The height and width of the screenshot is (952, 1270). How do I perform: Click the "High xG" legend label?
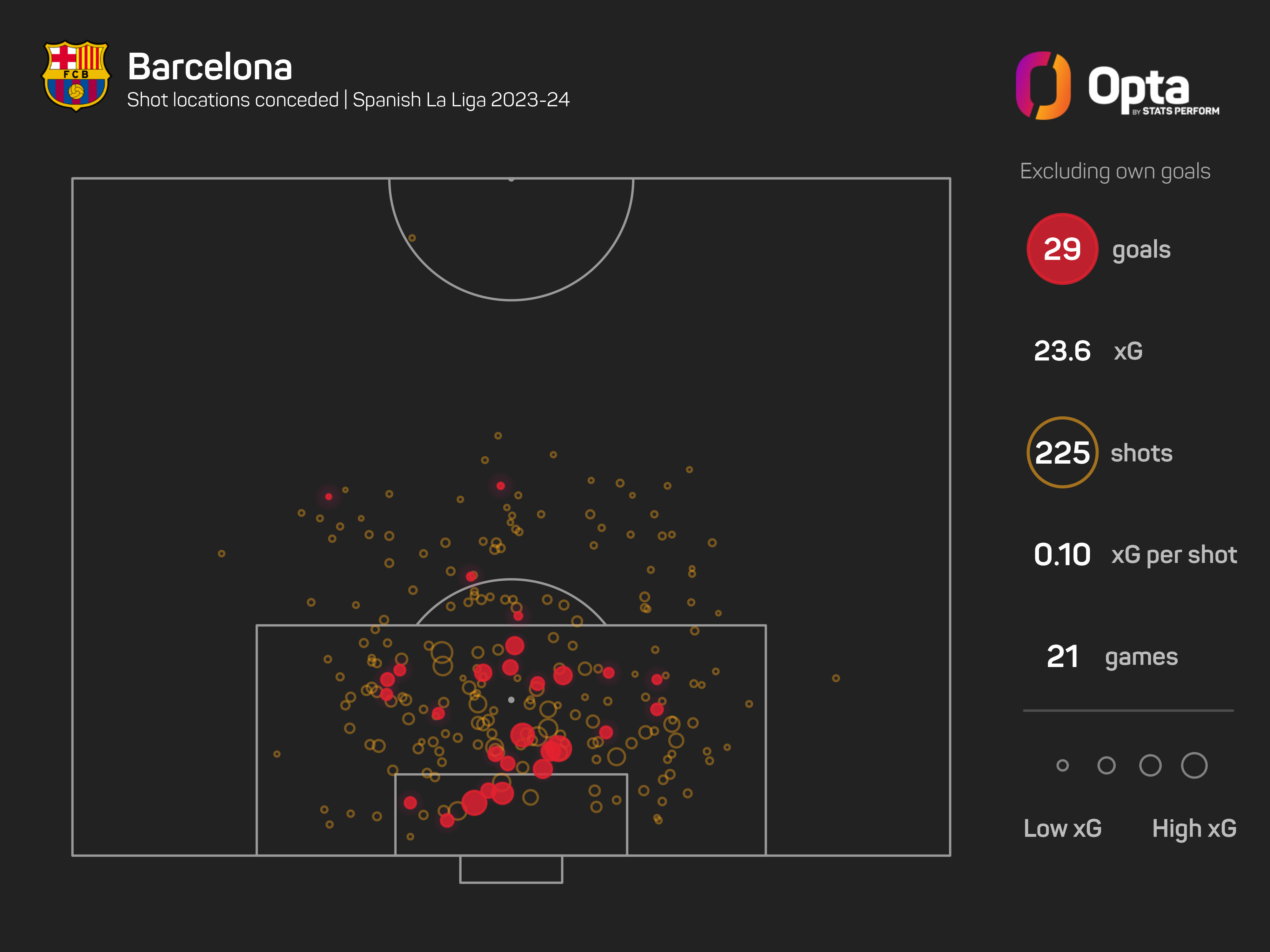point(1193,828)
